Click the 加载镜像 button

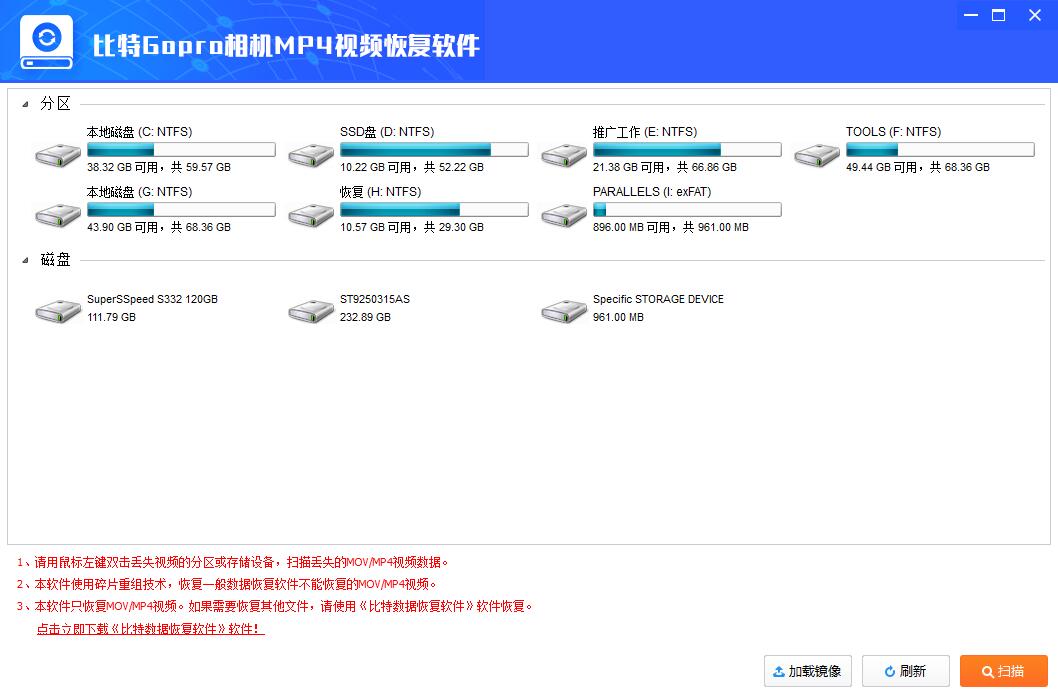(x=808, y=671)
